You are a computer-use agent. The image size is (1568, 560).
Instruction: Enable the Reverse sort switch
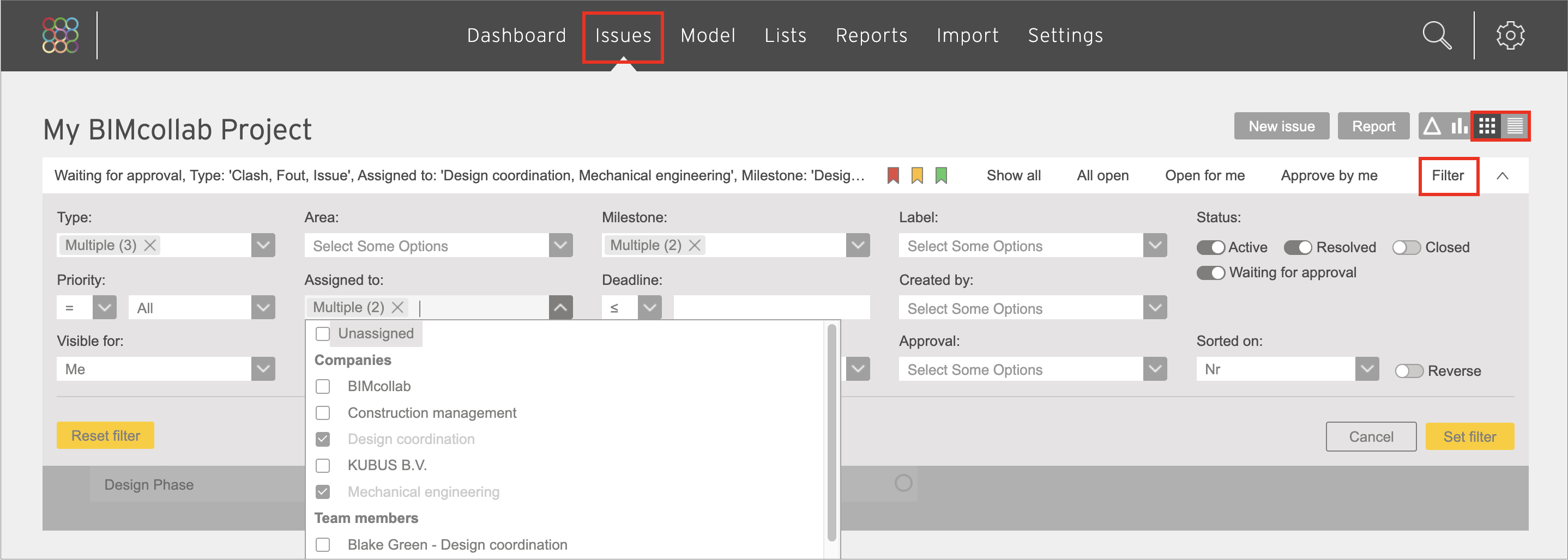click(x=1410, y=371)
